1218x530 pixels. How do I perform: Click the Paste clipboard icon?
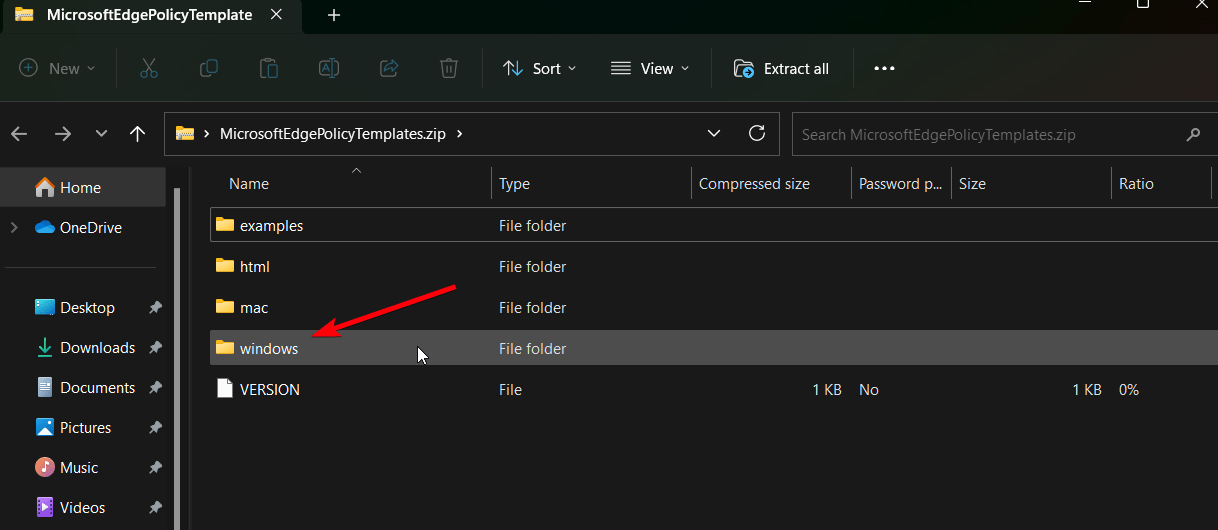tap(269, 68)
